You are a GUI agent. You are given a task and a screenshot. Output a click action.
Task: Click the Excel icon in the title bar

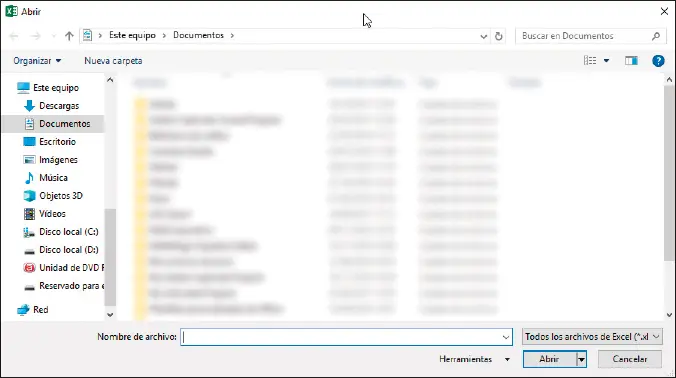[x=11, y=11]
